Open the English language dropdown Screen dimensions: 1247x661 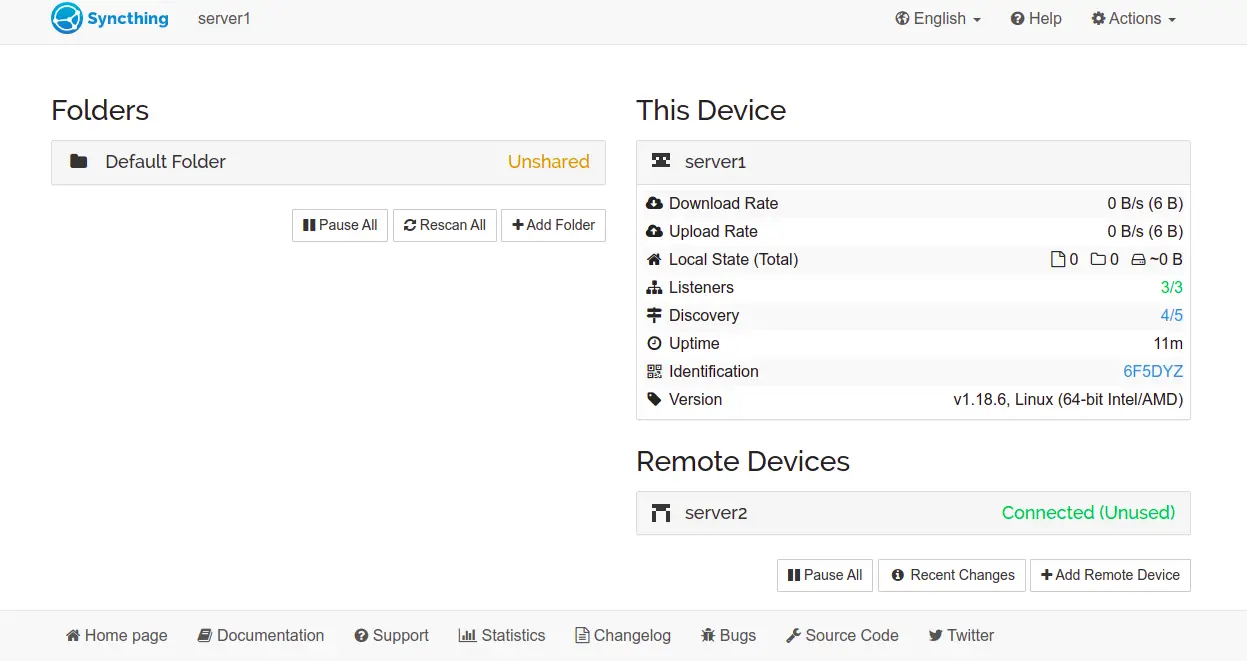pos(938,18)
